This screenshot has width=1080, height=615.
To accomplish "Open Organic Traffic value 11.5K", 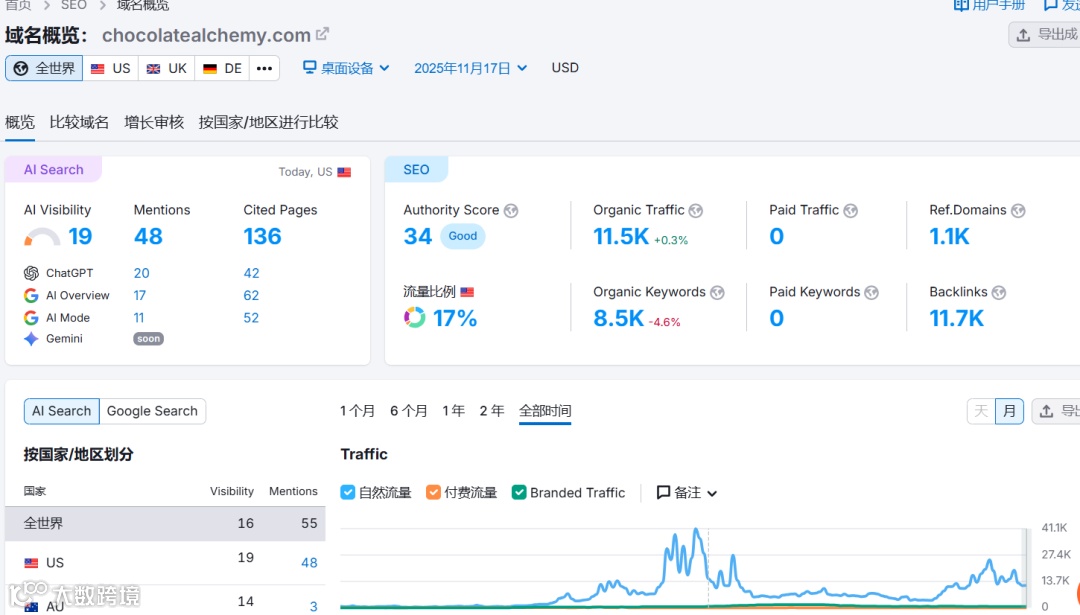I will (621, 237).
